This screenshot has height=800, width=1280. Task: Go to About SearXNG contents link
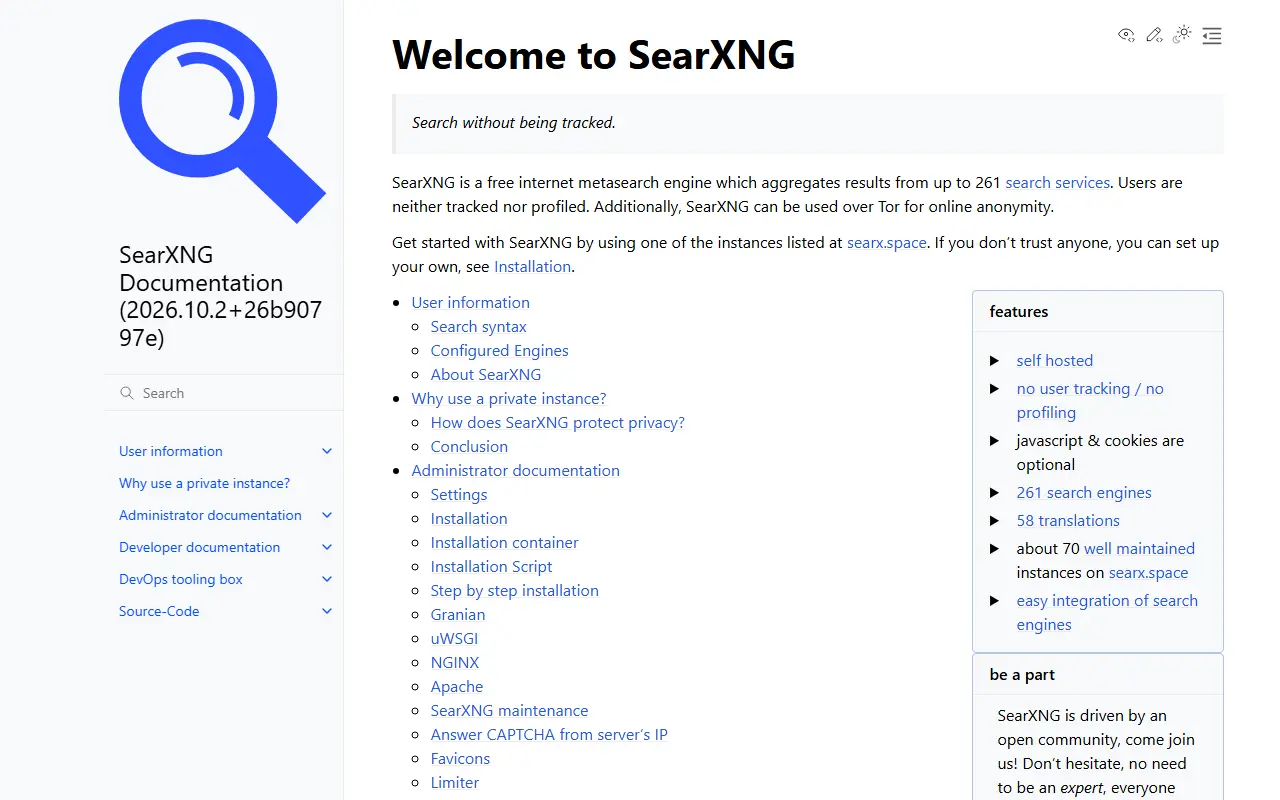[486, 375]
